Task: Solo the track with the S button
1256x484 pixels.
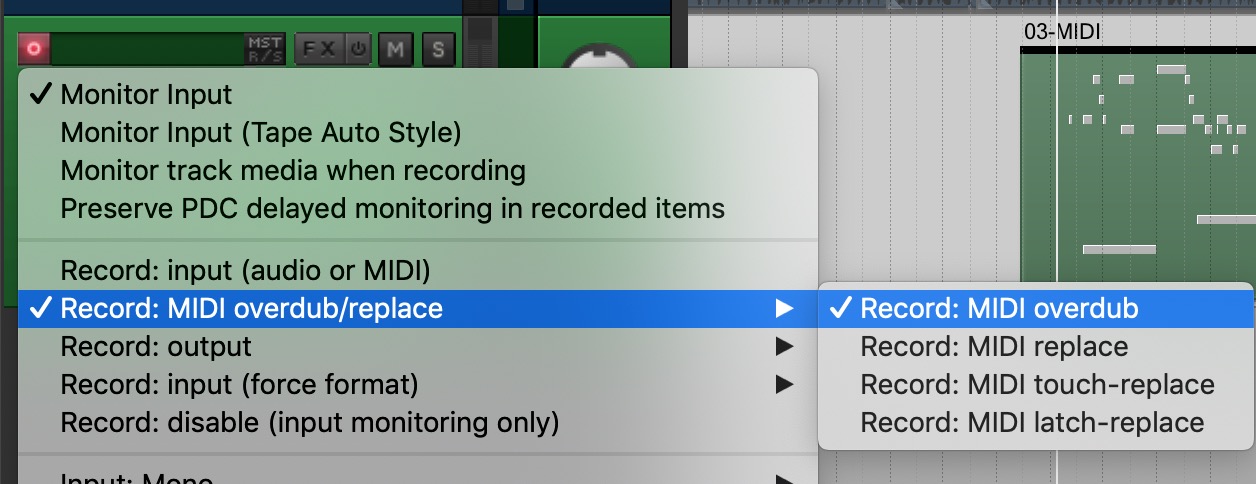Action: pos(439,48)
